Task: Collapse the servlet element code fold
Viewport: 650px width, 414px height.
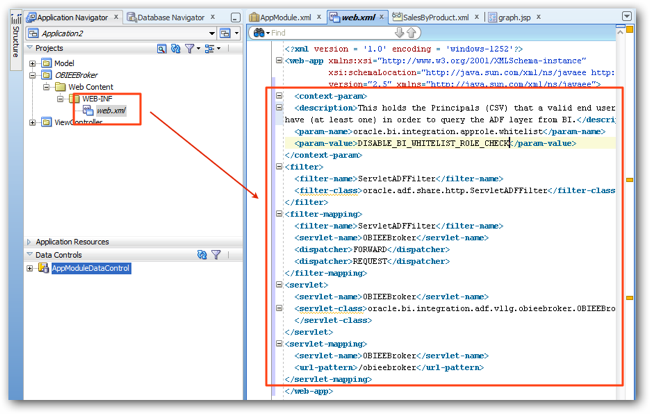Action: point(279,285)
